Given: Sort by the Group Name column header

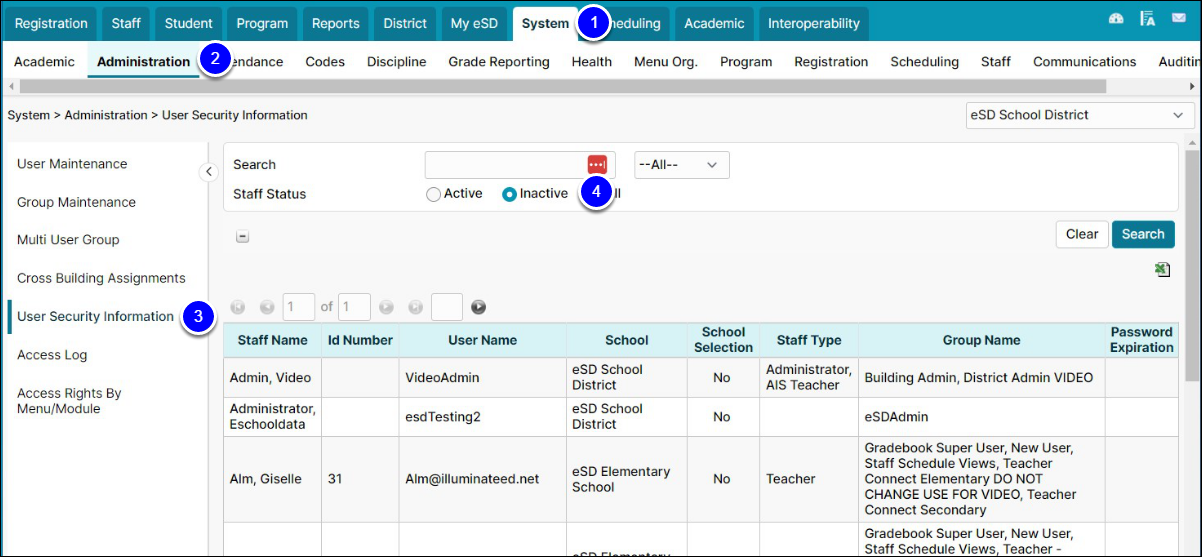Looking at the screenshot, I should (x=981, y=340).
